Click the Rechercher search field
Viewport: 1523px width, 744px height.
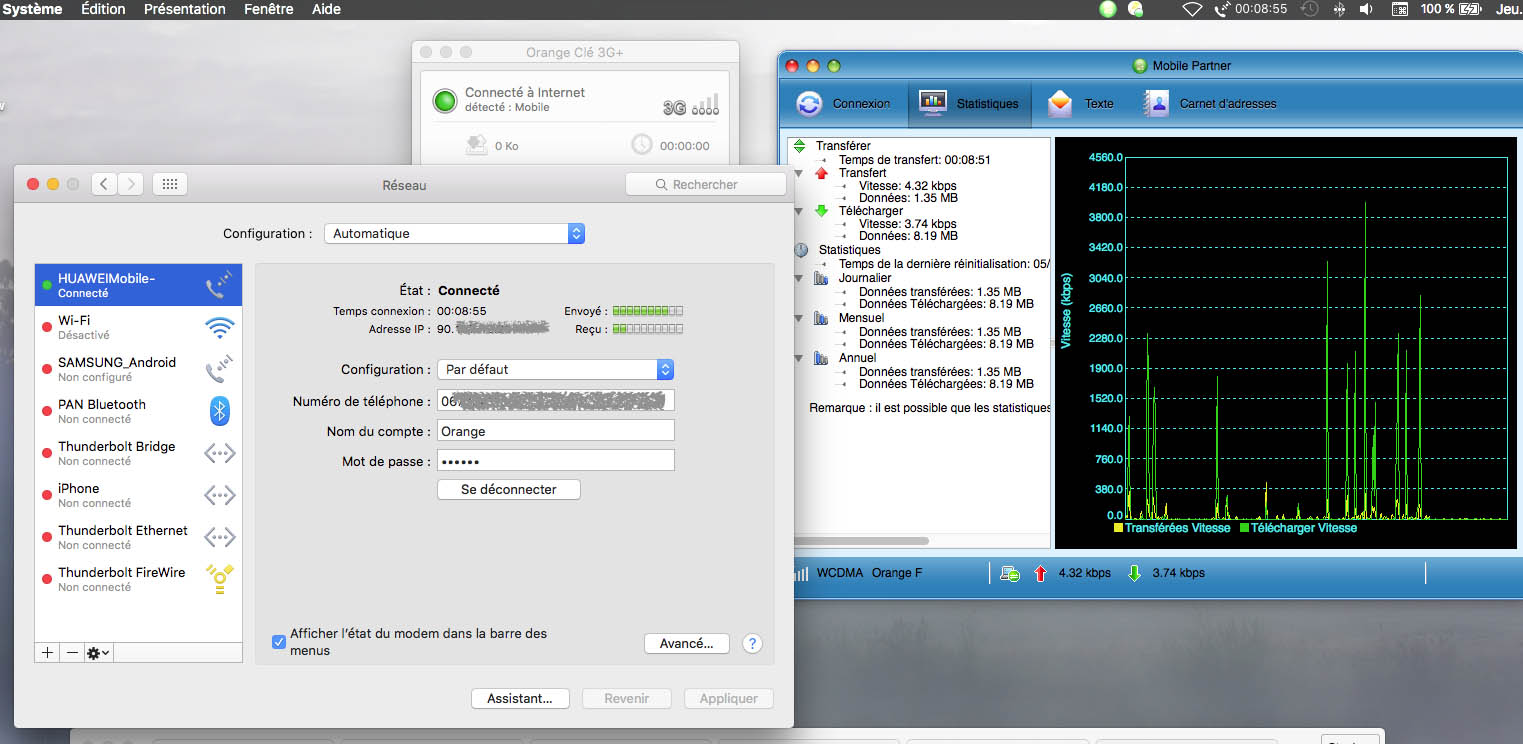(x=706, y=184)
